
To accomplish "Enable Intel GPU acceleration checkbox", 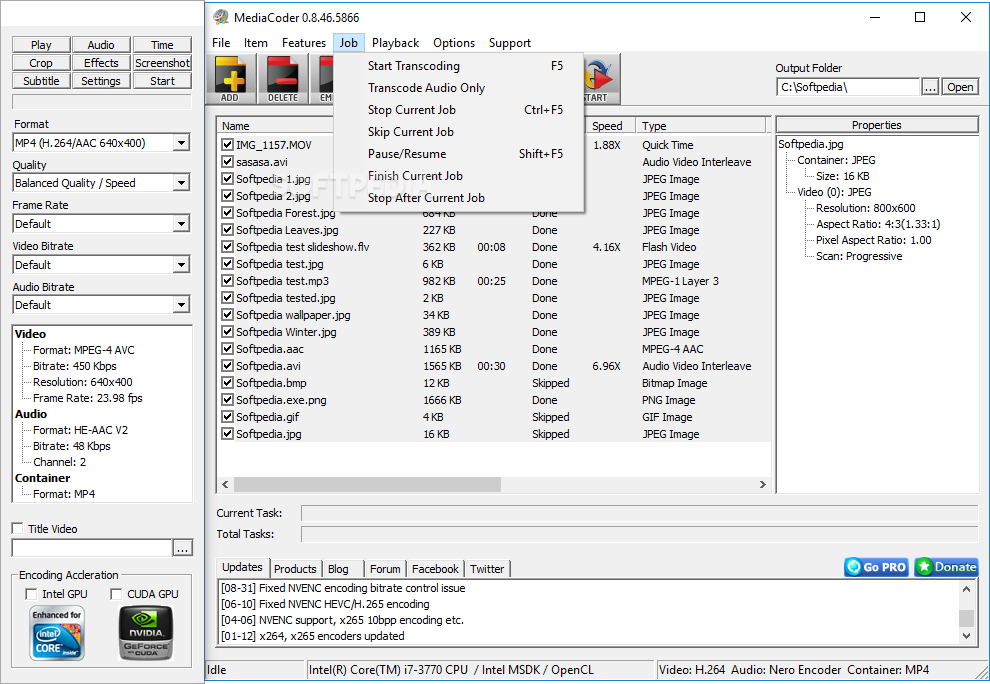I will coord(31,594).
